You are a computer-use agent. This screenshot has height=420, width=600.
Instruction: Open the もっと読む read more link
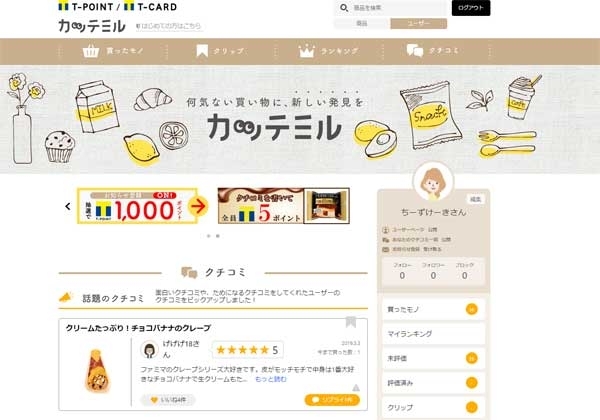coord(271,379)
